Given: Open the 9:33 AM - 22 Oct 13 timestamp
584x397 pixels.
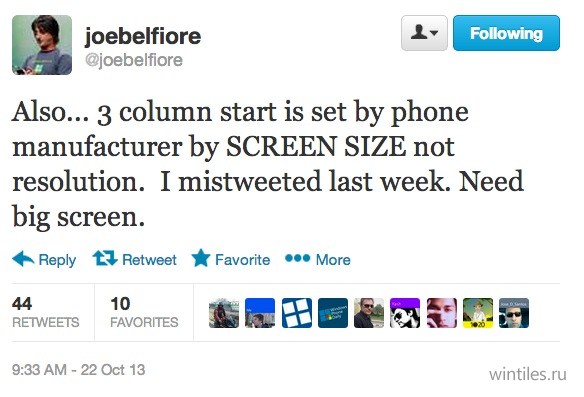Looking at the screenshot, I should click(79, 370).
